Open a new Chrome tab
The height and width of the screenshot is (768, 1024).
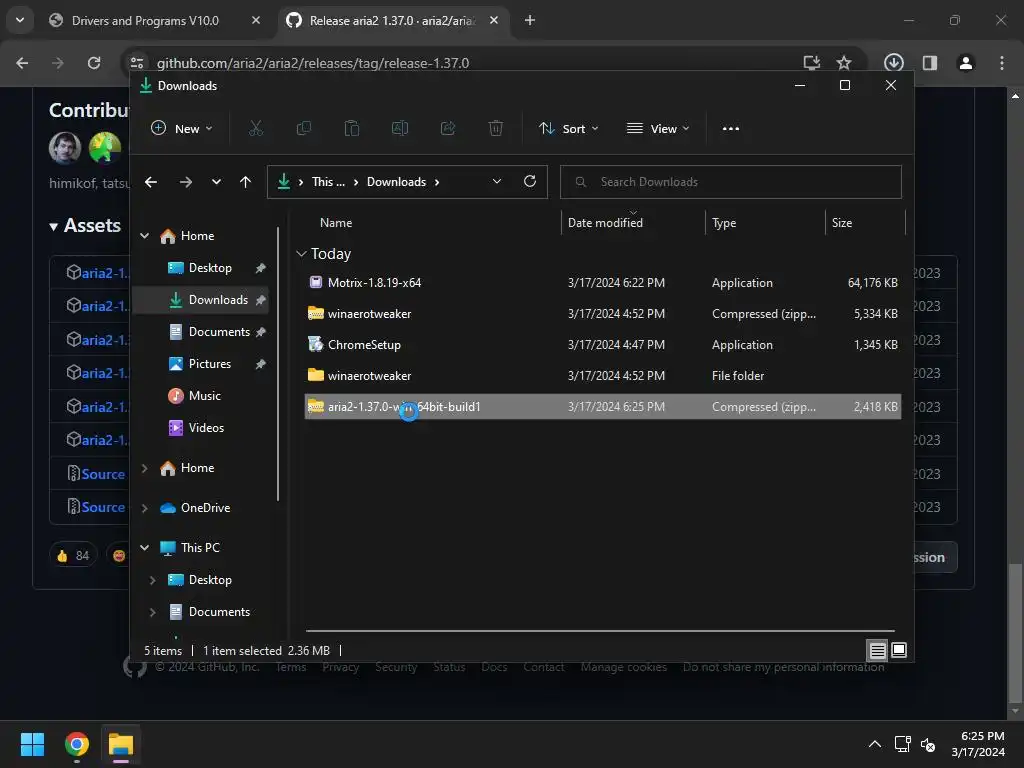tap(530, 20)
